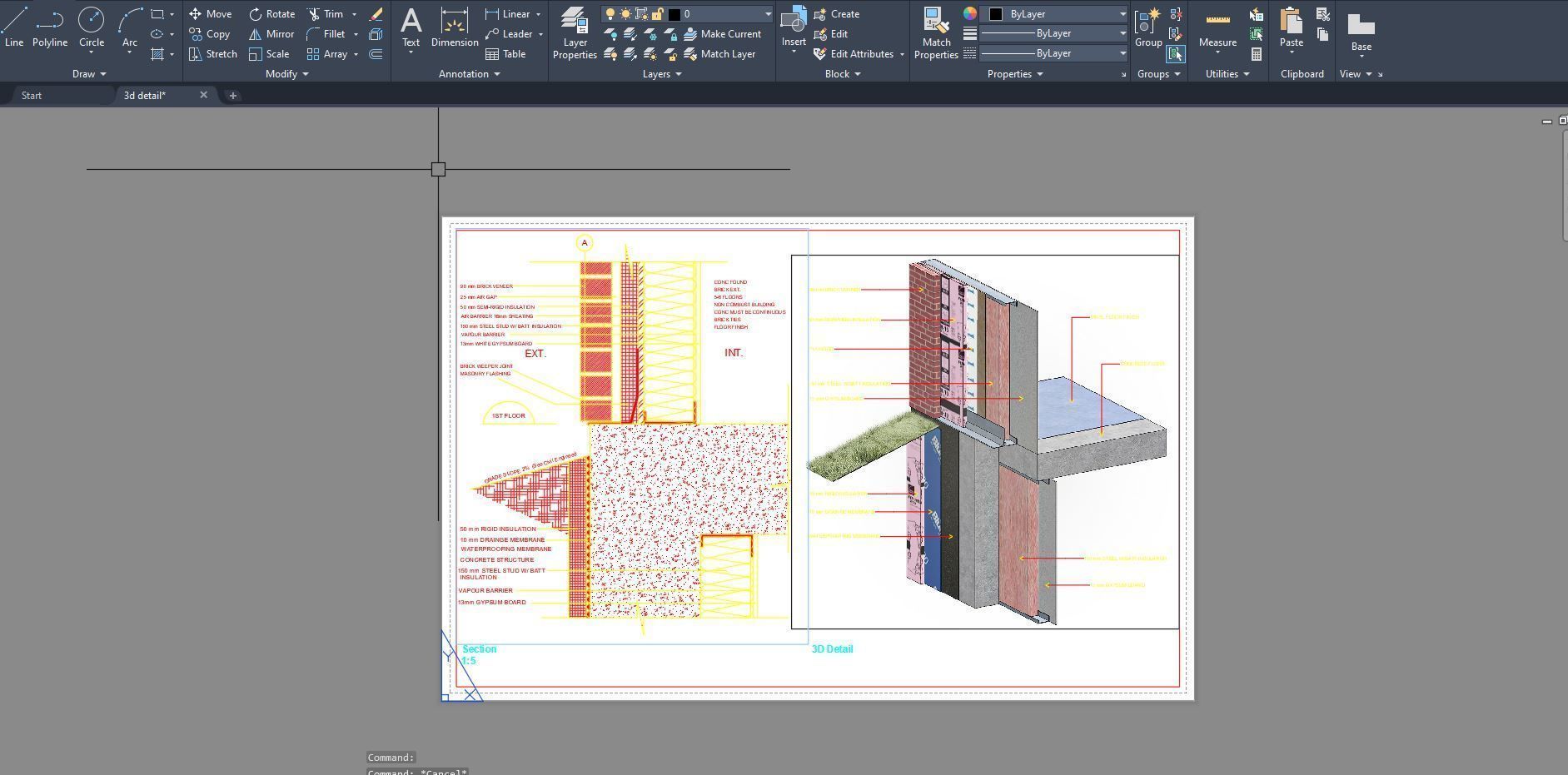Image resolution: width=1568 pixels, height=775 pixels.
Task: Select the Ellipse tool icon
Action: click(157, 34)
